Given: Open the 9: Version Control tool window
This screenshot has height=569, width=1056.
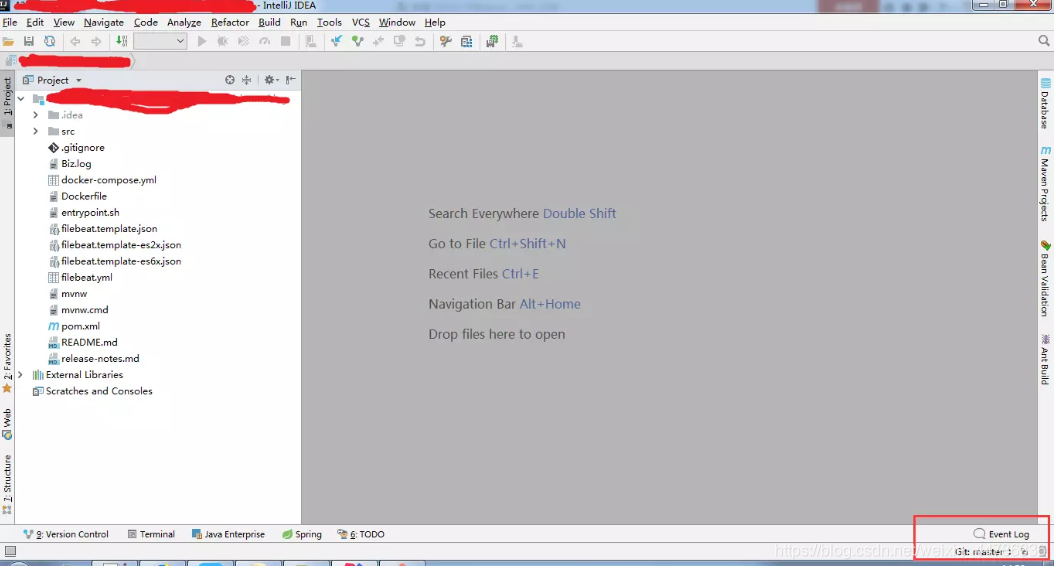Looking at the screenshot, I should click(66, 535).
